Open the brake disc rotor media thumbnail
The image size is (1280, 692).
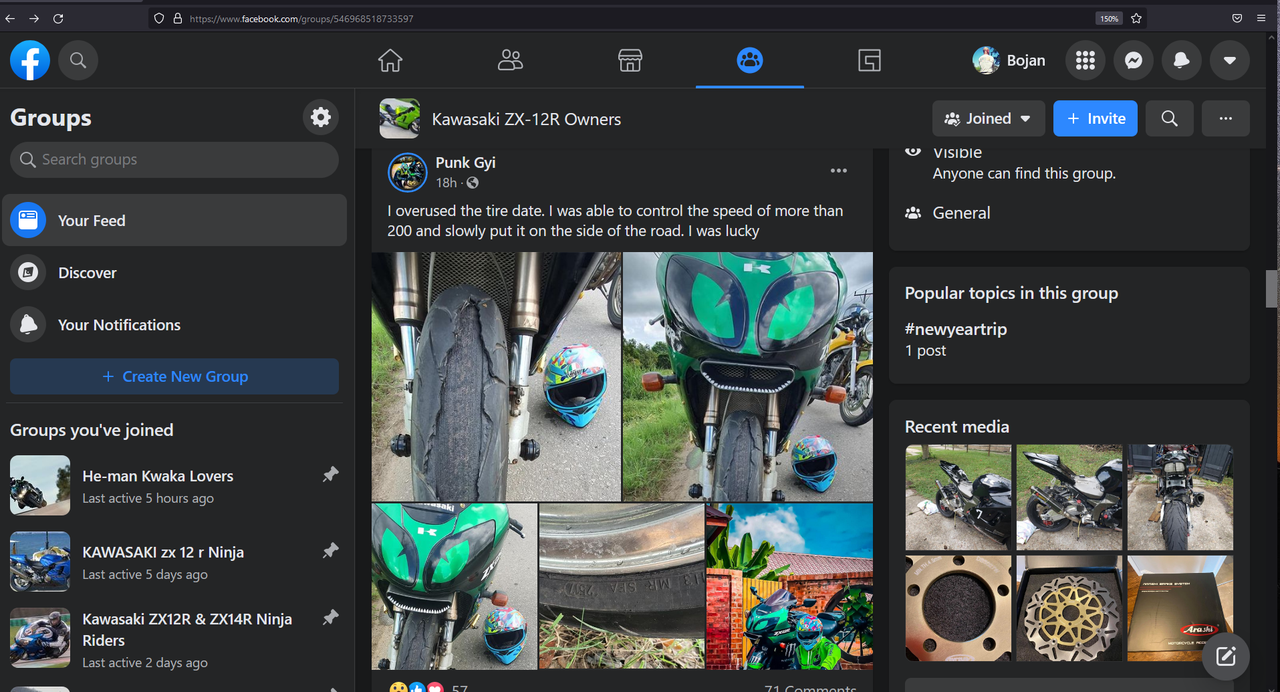pos(1069,608)
